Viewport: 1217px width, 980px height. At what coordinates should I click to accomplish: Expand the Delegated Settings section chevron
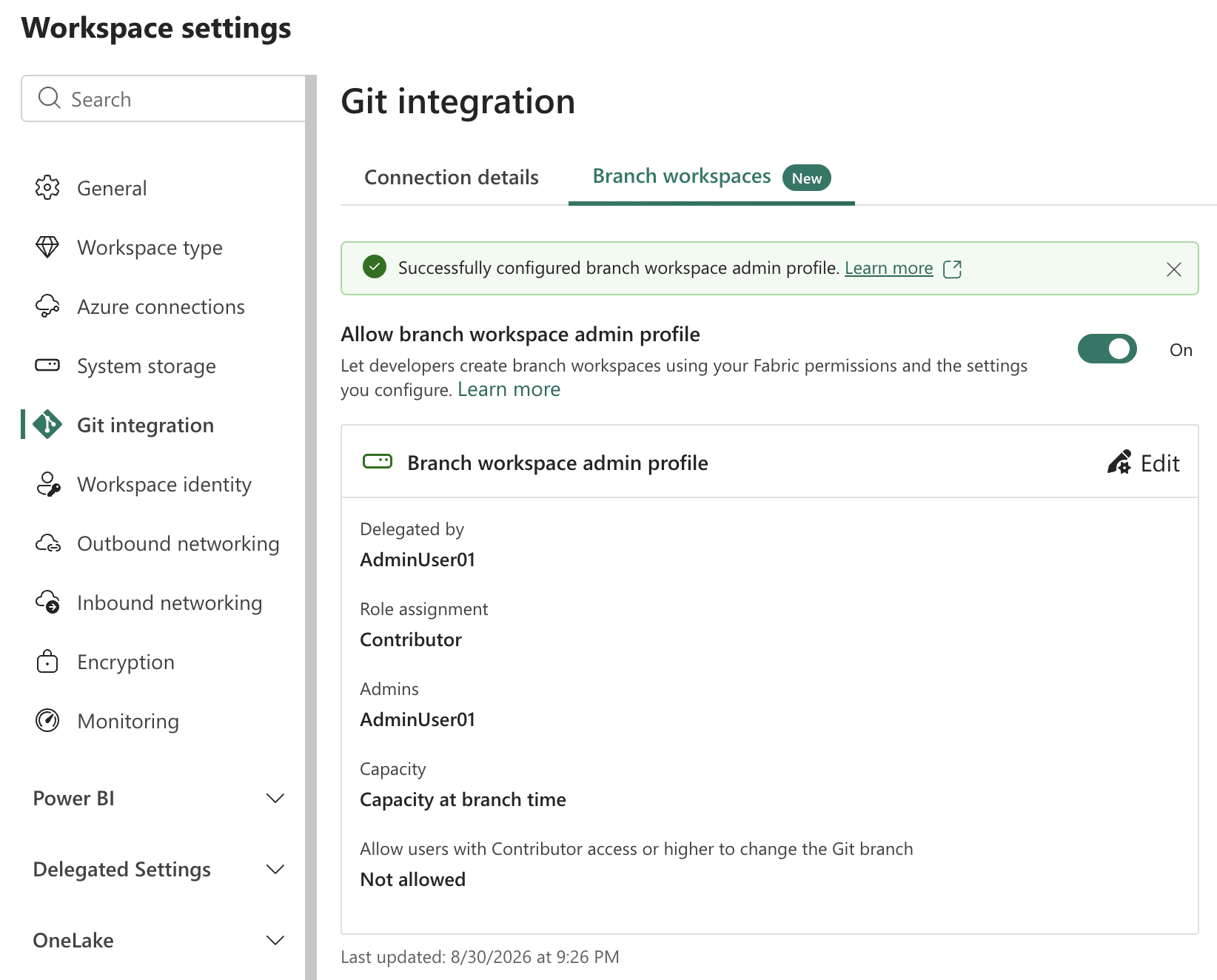click(275, 869)
